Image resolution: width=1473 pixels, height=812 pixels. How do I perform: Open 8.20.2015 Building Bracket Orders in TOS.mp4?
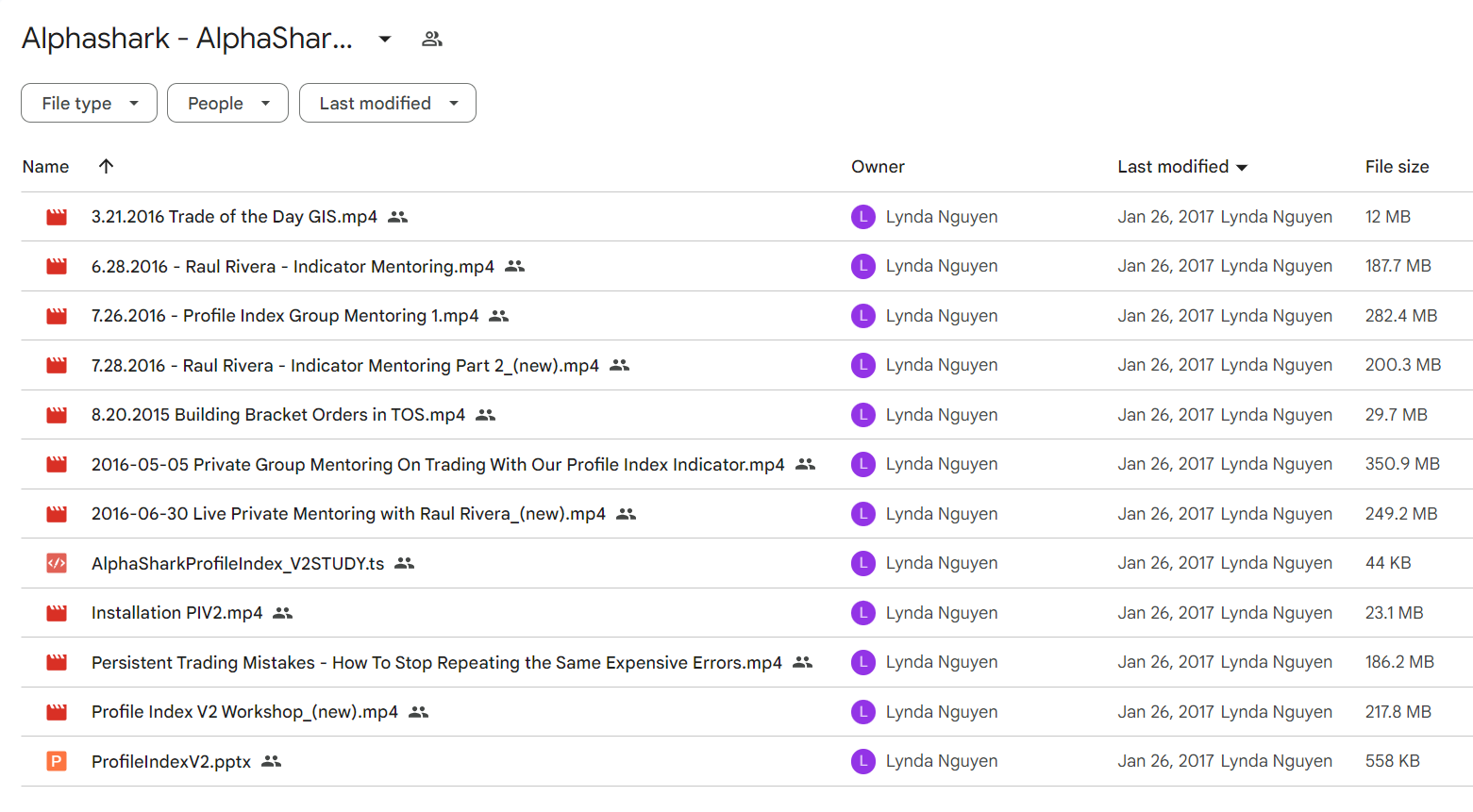click(x=278, y=415)
